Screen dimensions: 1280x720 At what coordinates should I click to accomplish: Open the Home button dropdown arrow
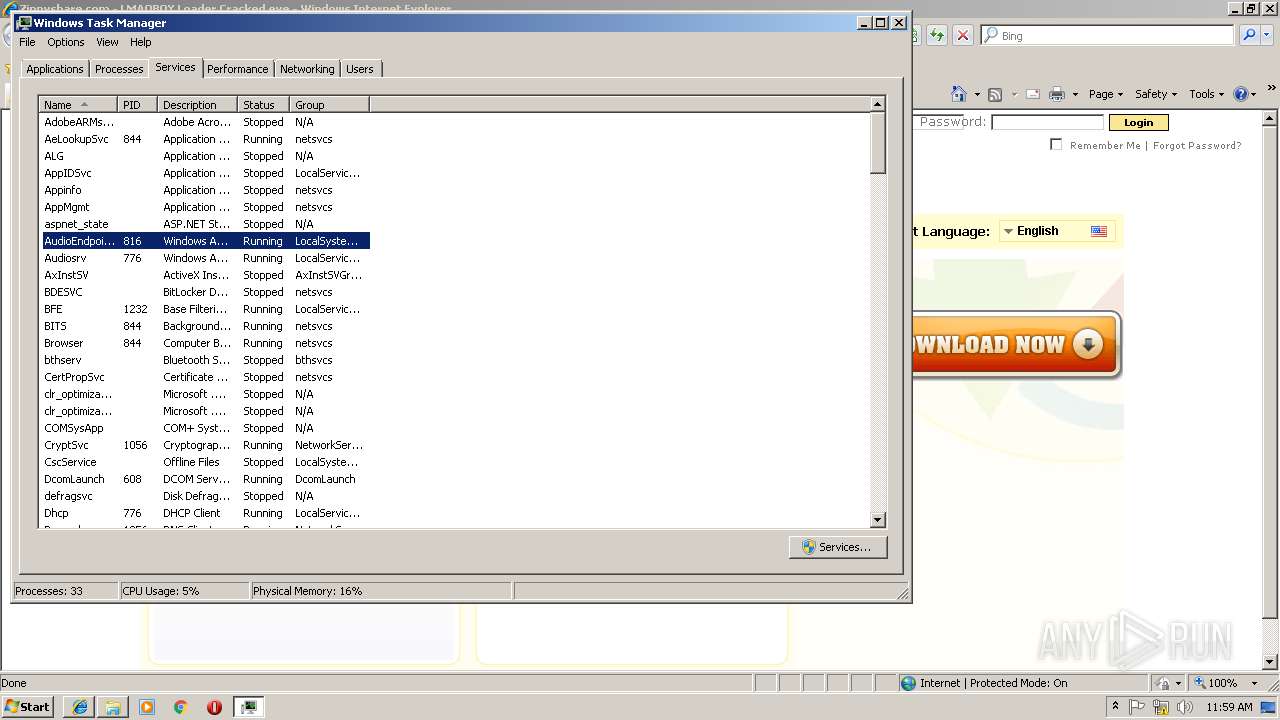(978, 95)
